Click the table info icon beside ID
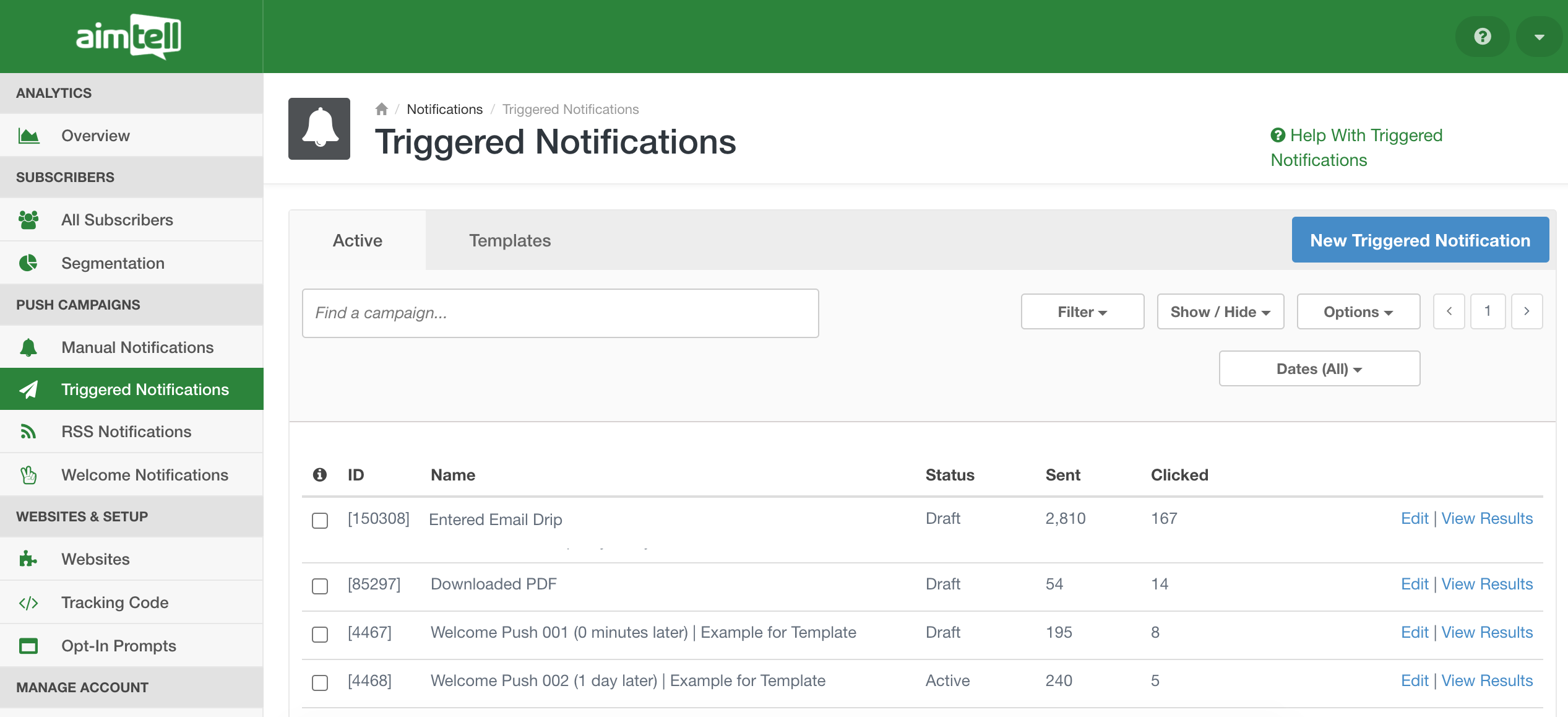The width and height of the screenshot is (1568, 717). 319,475
